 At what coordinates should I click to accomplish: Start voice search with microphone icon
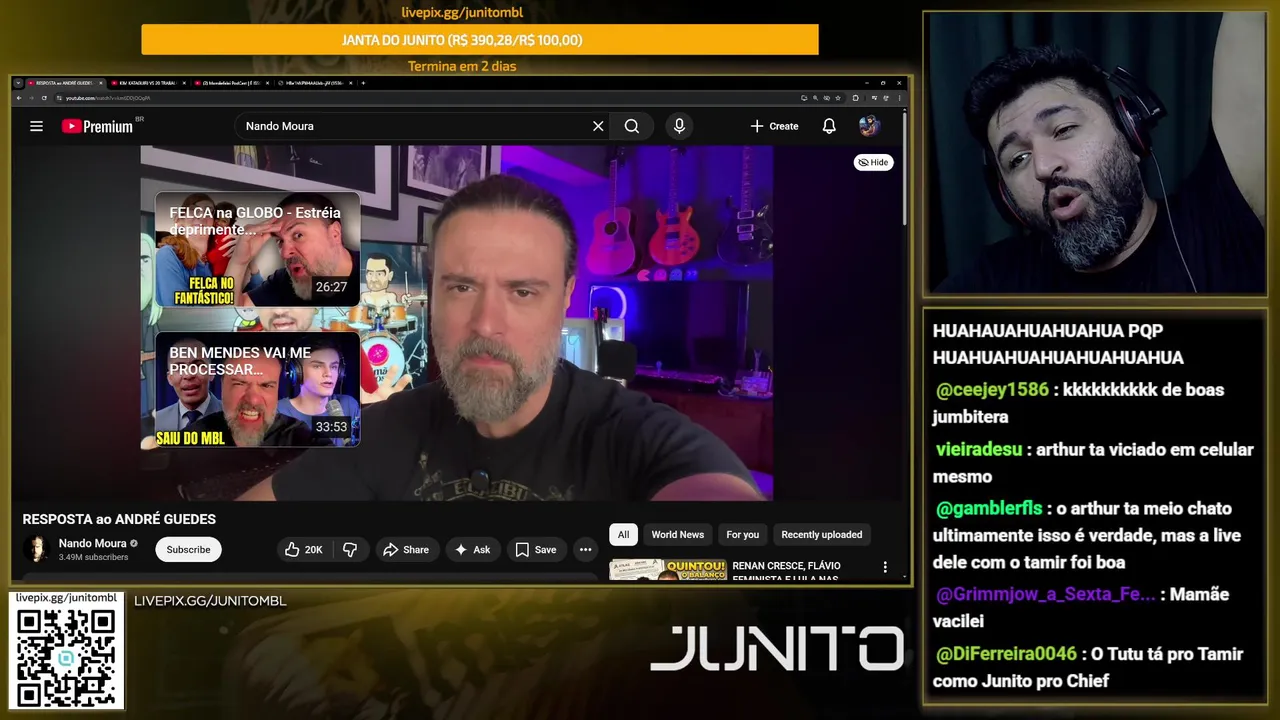[x=679, y=126]
